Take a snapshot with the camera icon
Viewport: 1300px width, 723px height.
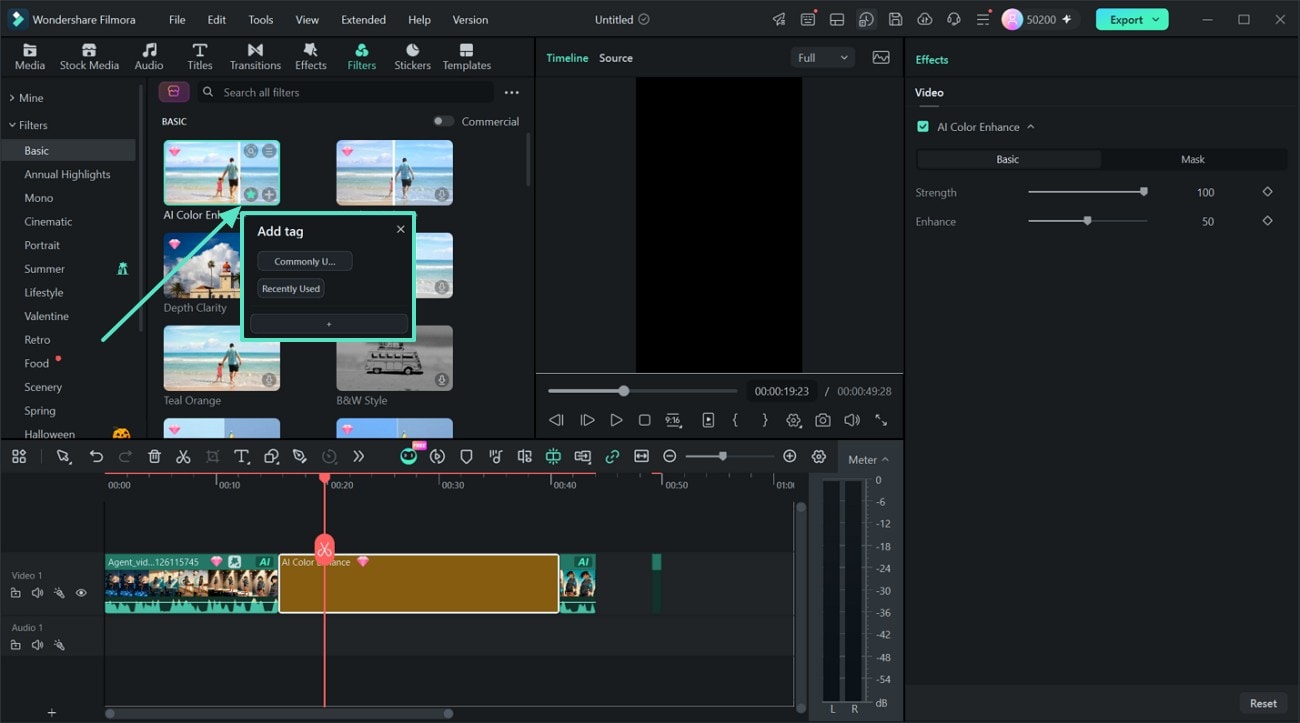tap(822, 421)
